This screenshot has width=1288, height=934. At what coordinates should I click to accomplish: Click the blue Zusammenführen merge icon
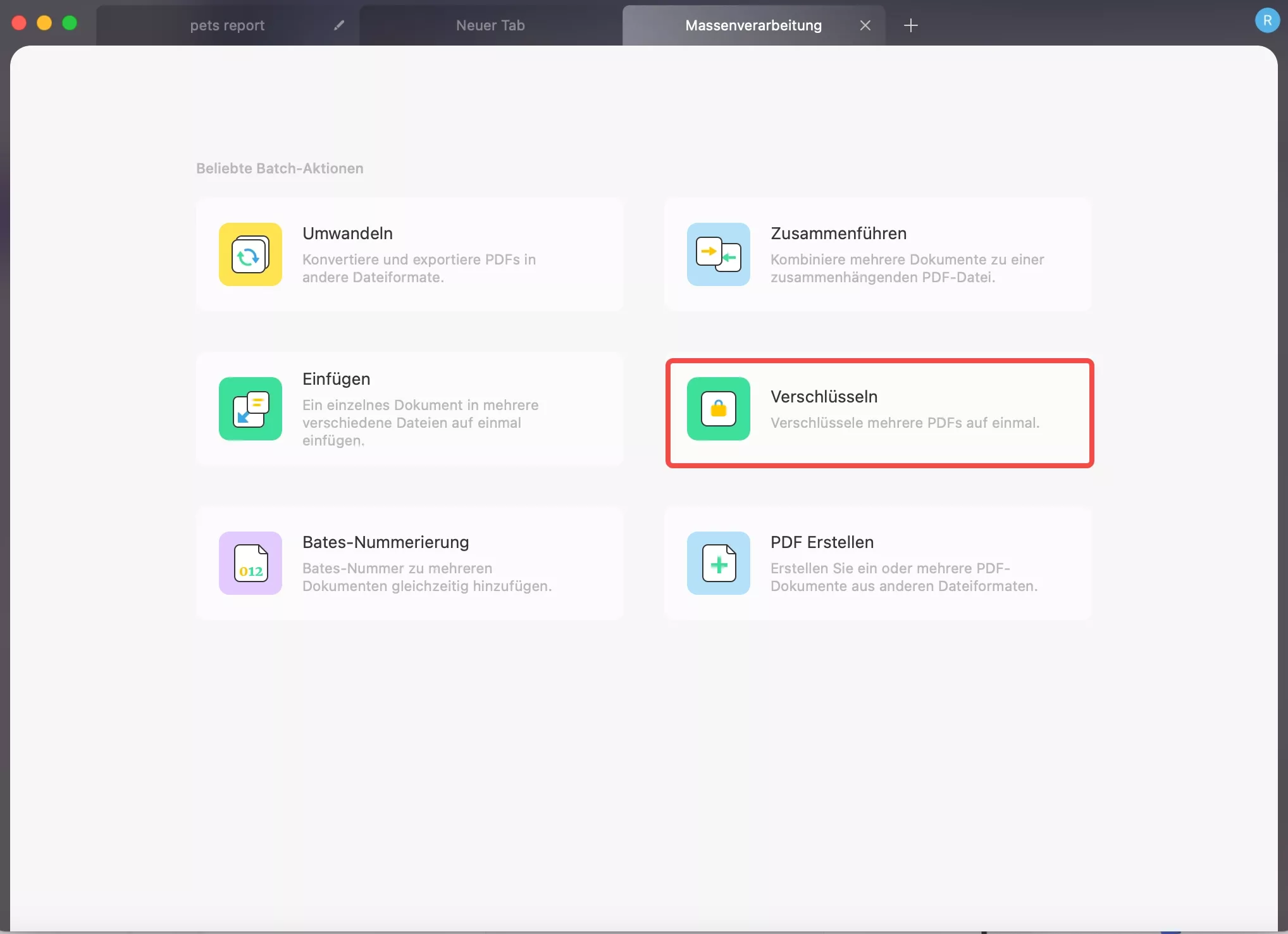[x=719, y=254]
